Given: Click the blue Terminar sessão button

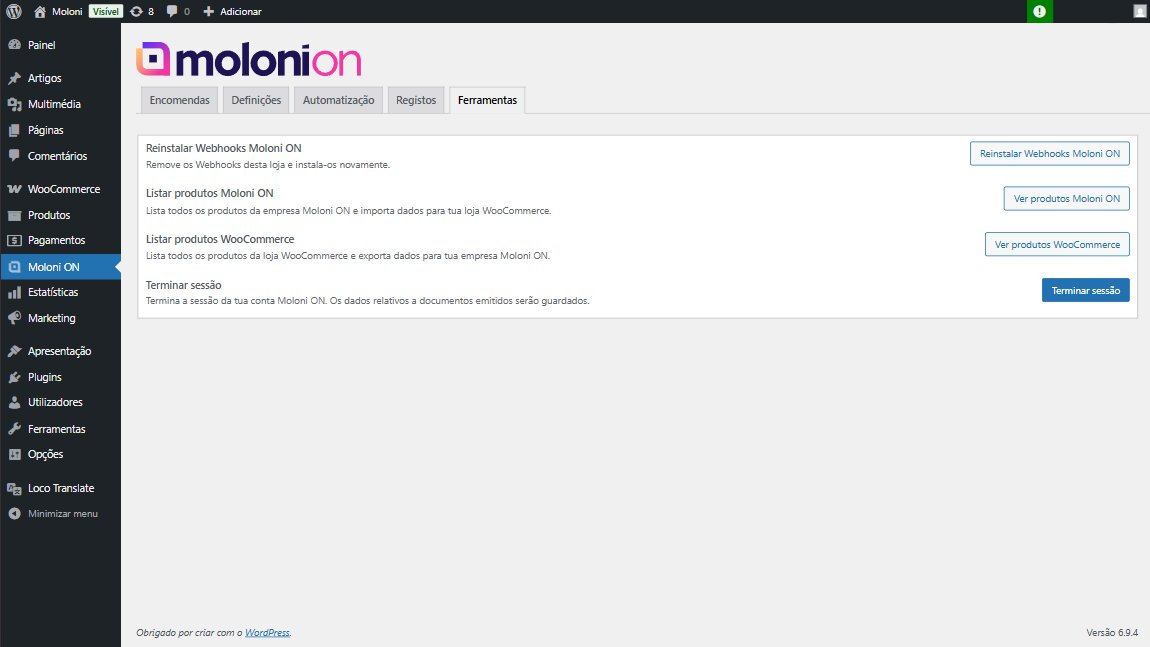Looking at the screenshot, I should pyautogui.click(x=1085, y=290).
